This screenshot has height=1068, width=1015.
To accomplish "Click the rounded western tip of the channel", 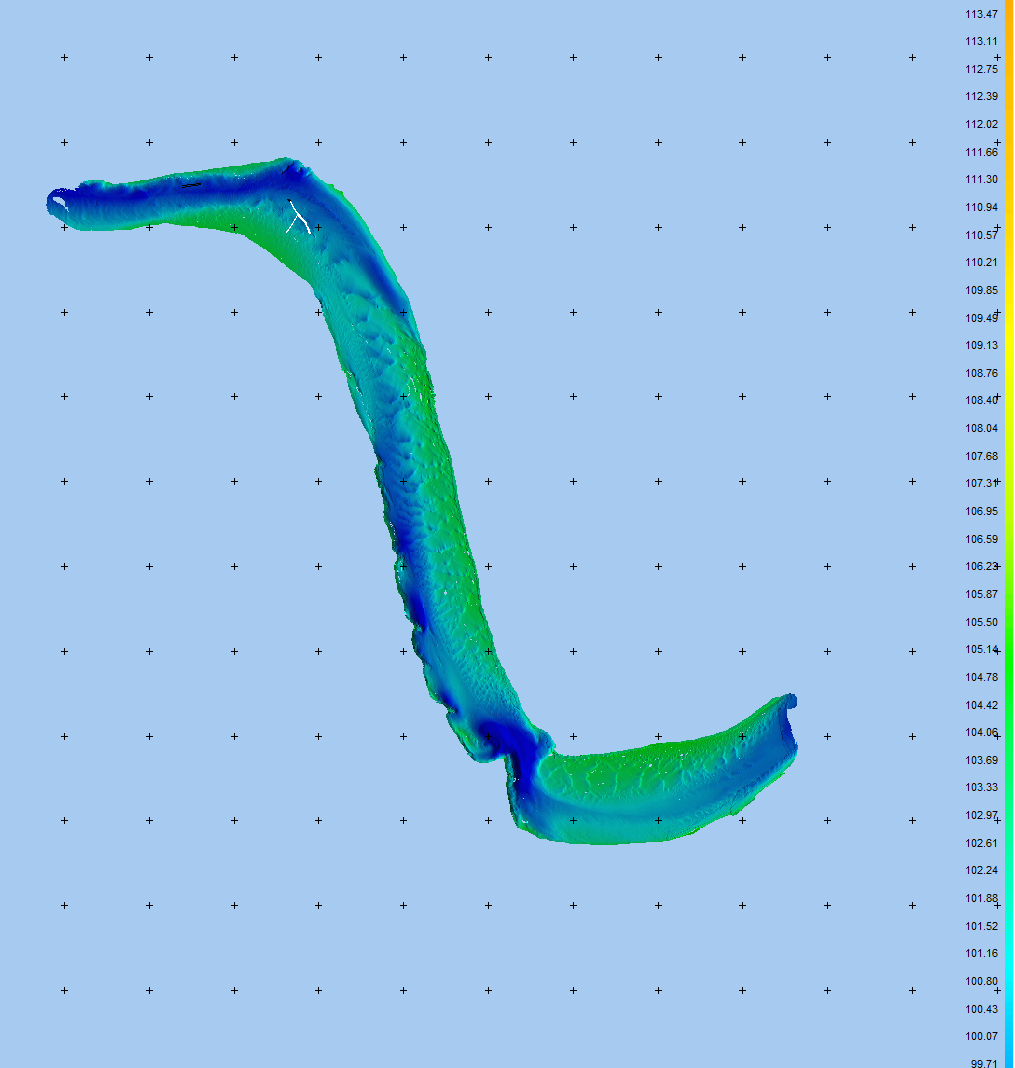I will [x=56, y=203].
